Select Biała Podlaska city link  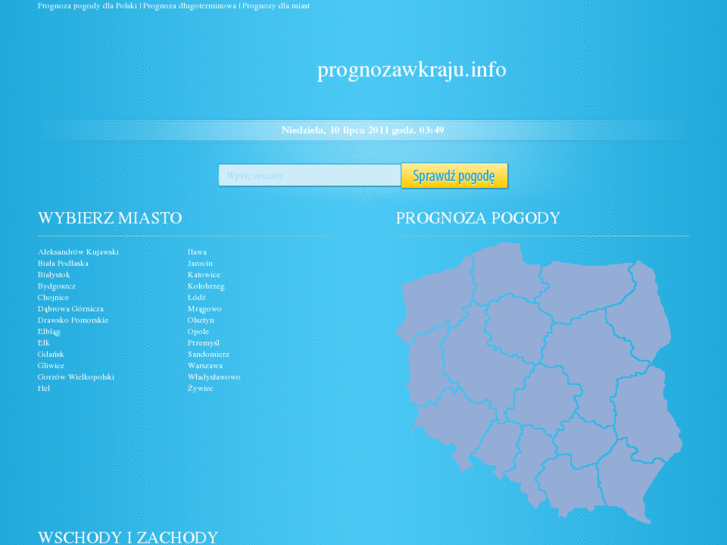[x=63, y=263]
